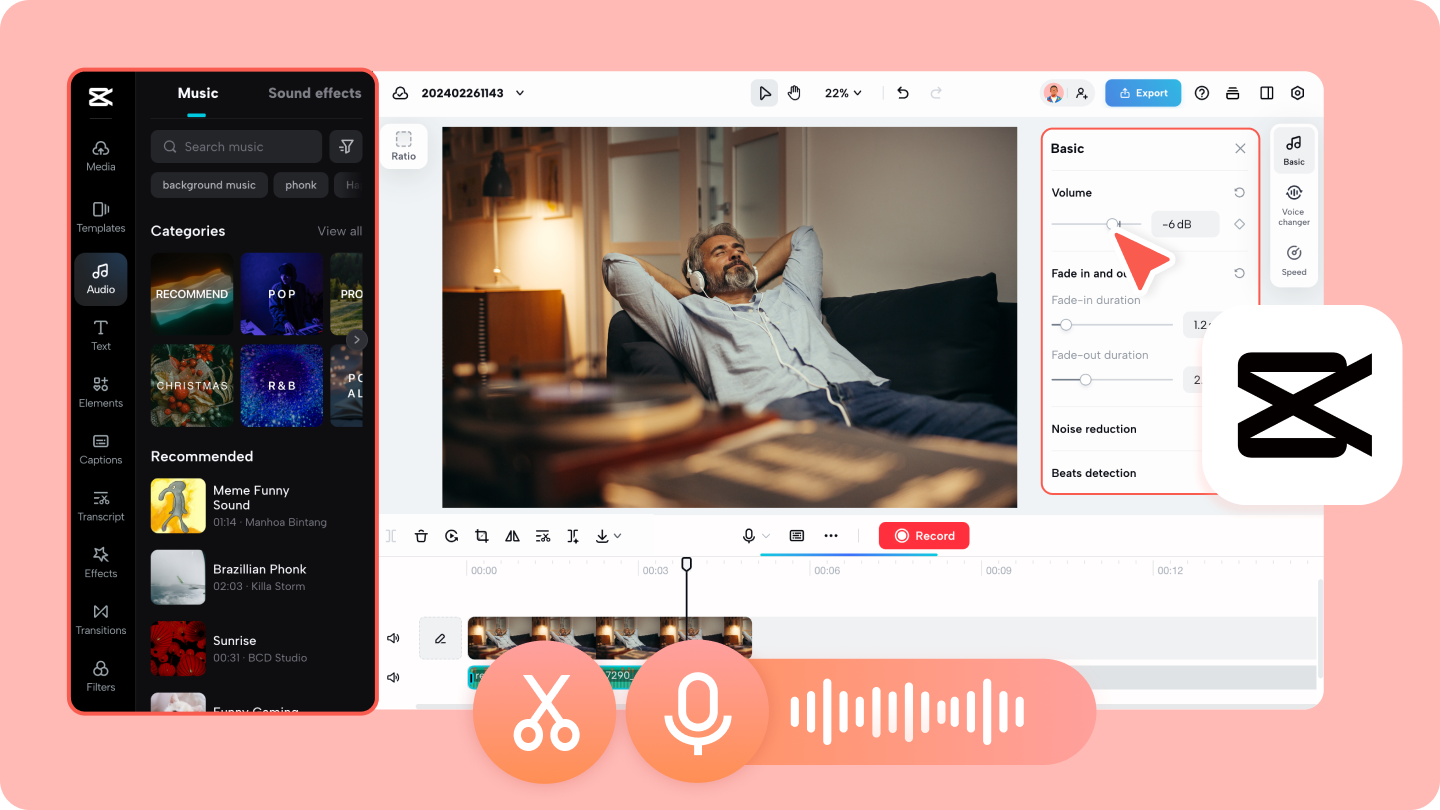Switch to the Music tab
This screenshot has width=1440, height=810.
(198, 93)
